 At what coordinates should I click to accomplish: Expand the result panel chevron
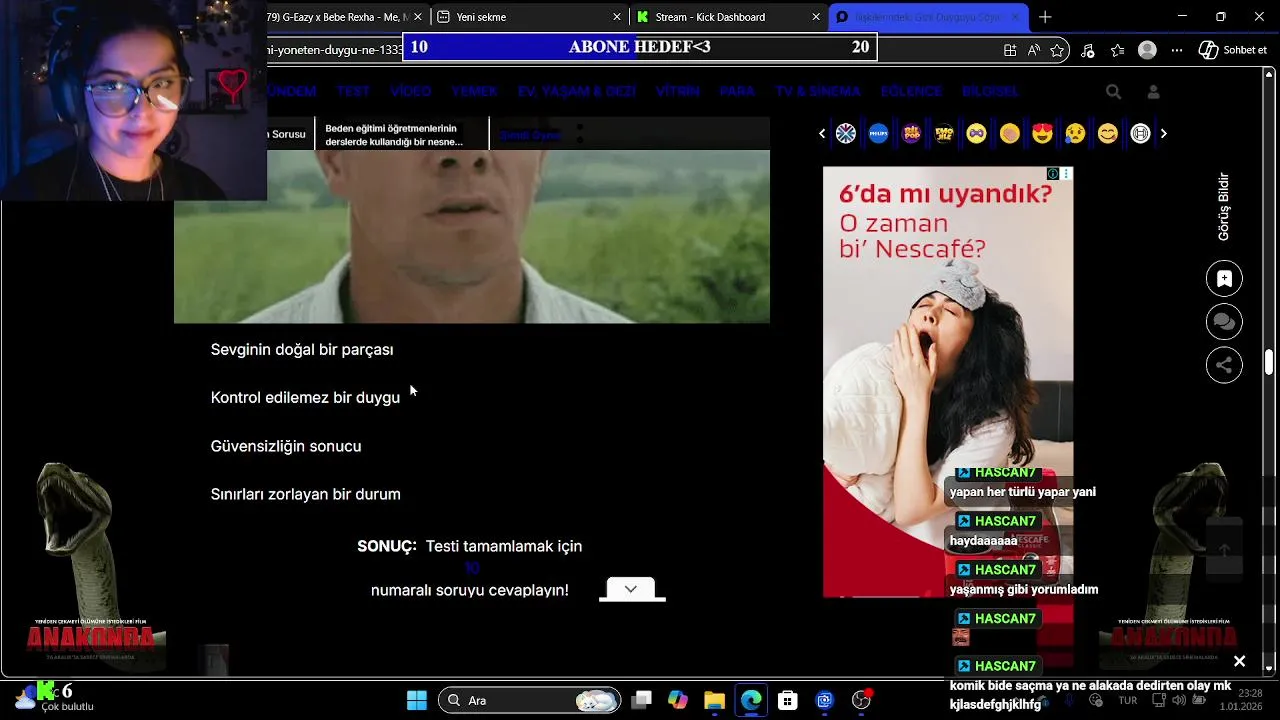632,589
